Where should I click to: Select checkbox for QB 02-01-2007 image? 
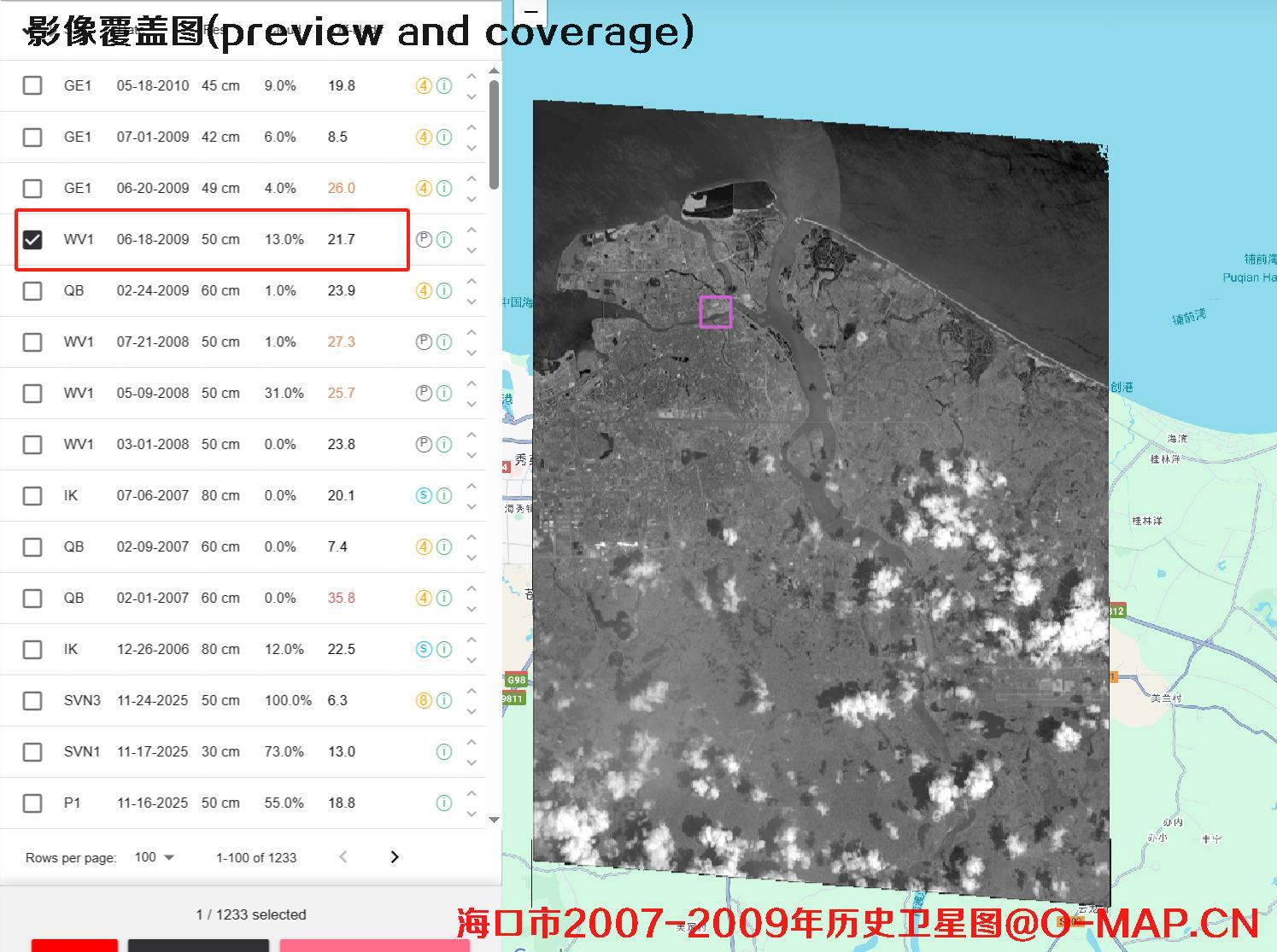(32, 598)
